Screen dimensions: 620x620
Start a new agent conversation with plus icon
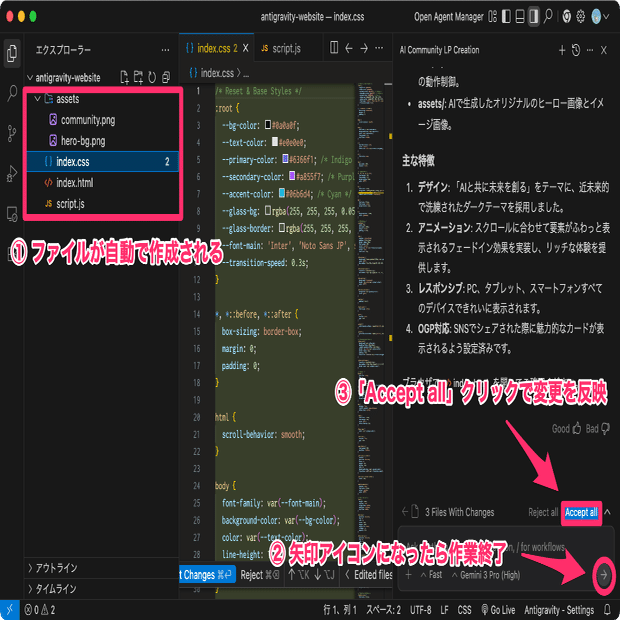[562, 50]
